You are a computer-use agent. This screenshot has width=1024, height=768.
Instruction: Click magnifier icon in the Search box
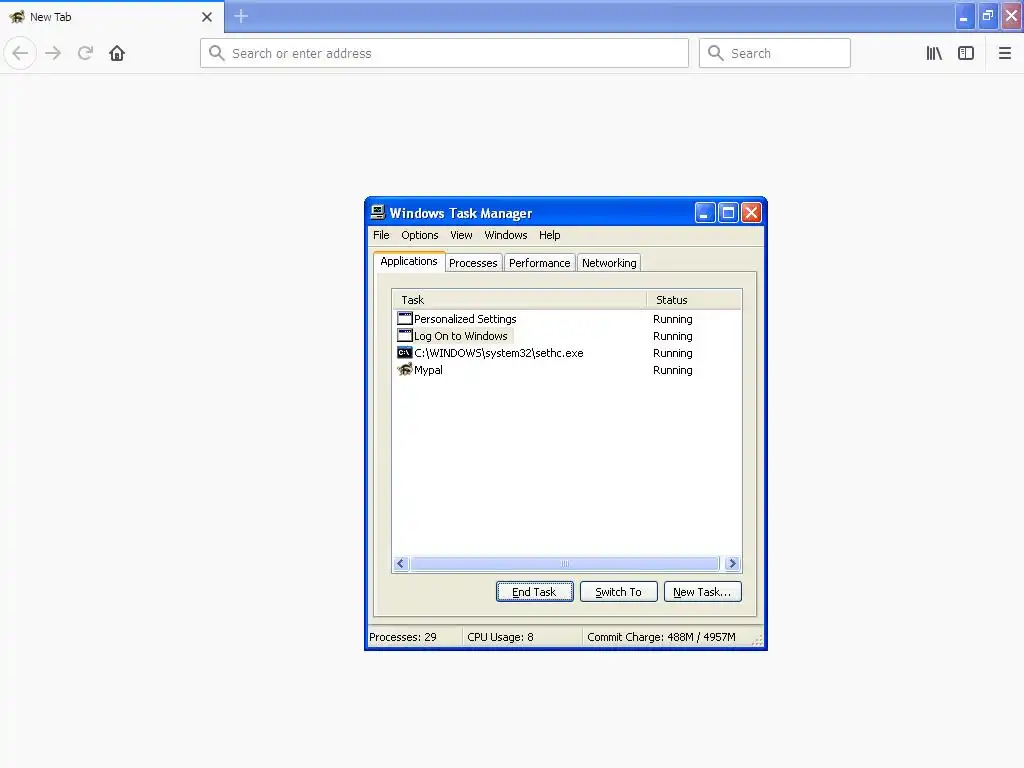click(716, 53)
